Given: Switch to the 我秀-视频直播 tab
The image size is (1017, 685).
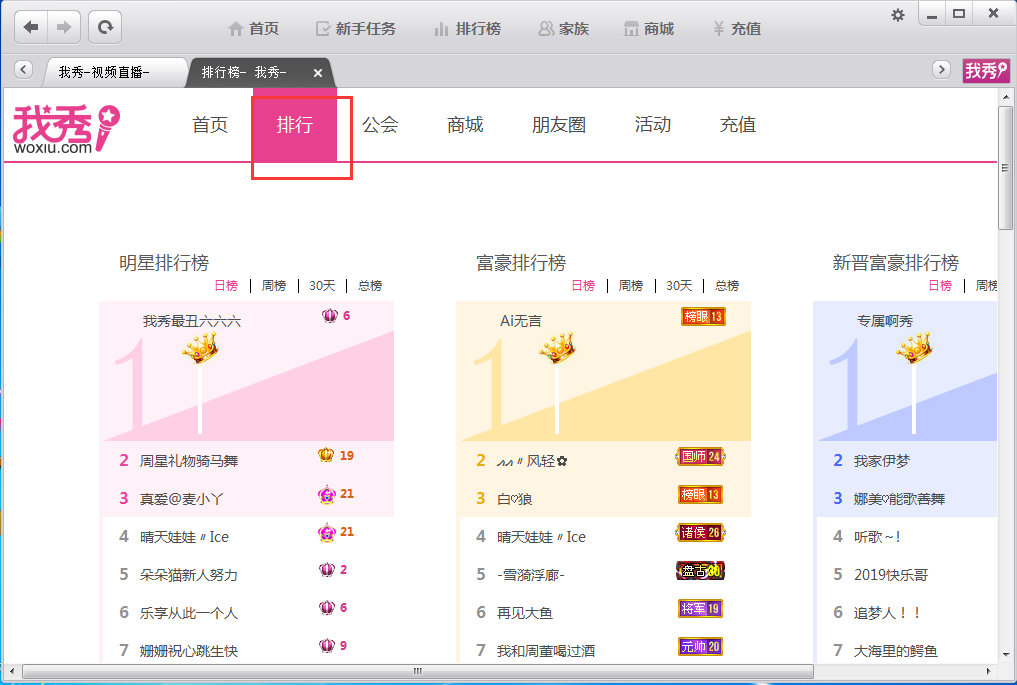Looking at the screenshot, I should tap(115, 72).
